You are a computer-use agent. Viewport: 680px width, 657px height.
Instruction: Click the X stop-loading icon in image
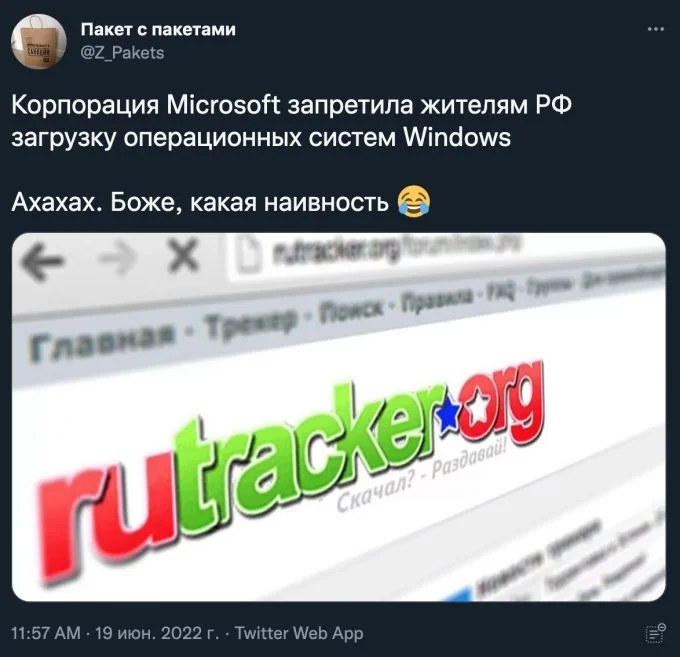point(183,255)
